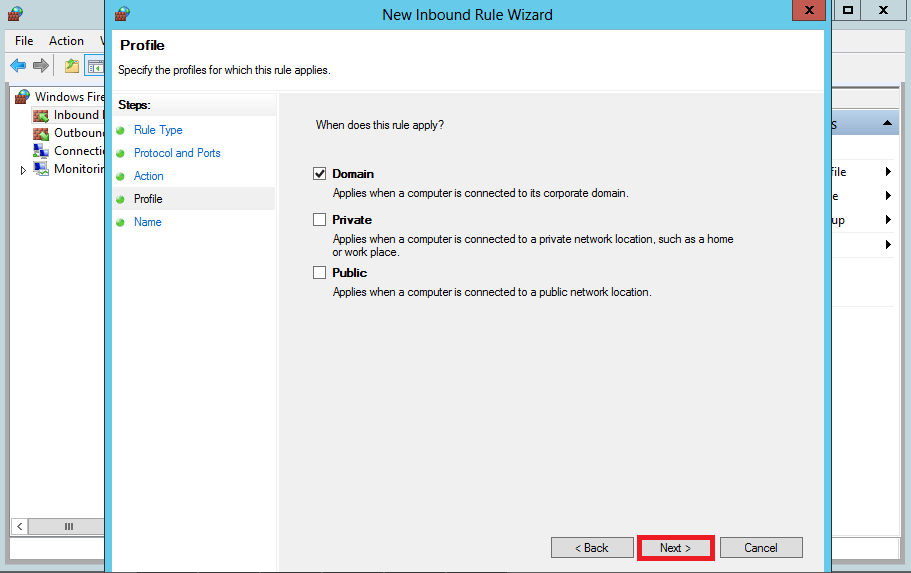Open the File menu
This screenshot has width=911, height=573.
[24, 41]
